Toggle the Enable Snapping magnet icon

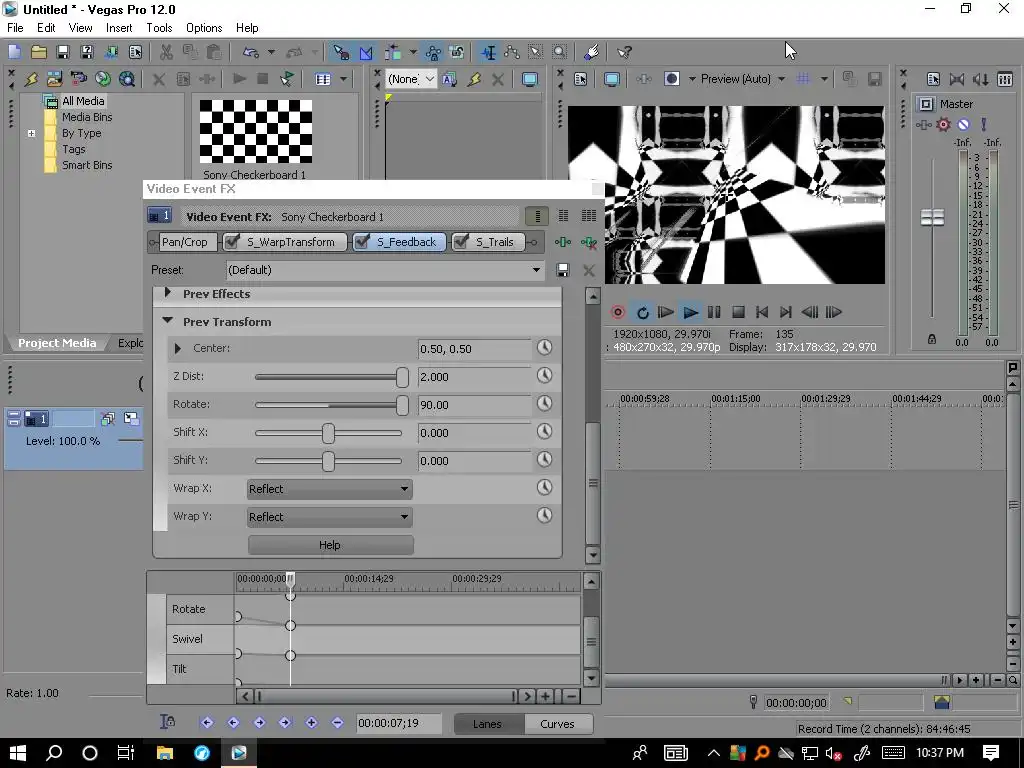[x=342, y=52]
